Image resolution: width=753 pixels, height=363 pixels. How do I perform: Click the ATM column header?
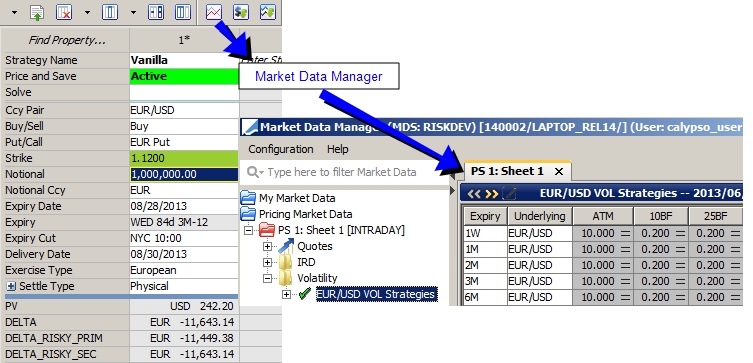pyautogui.click(x=603, y=216)
